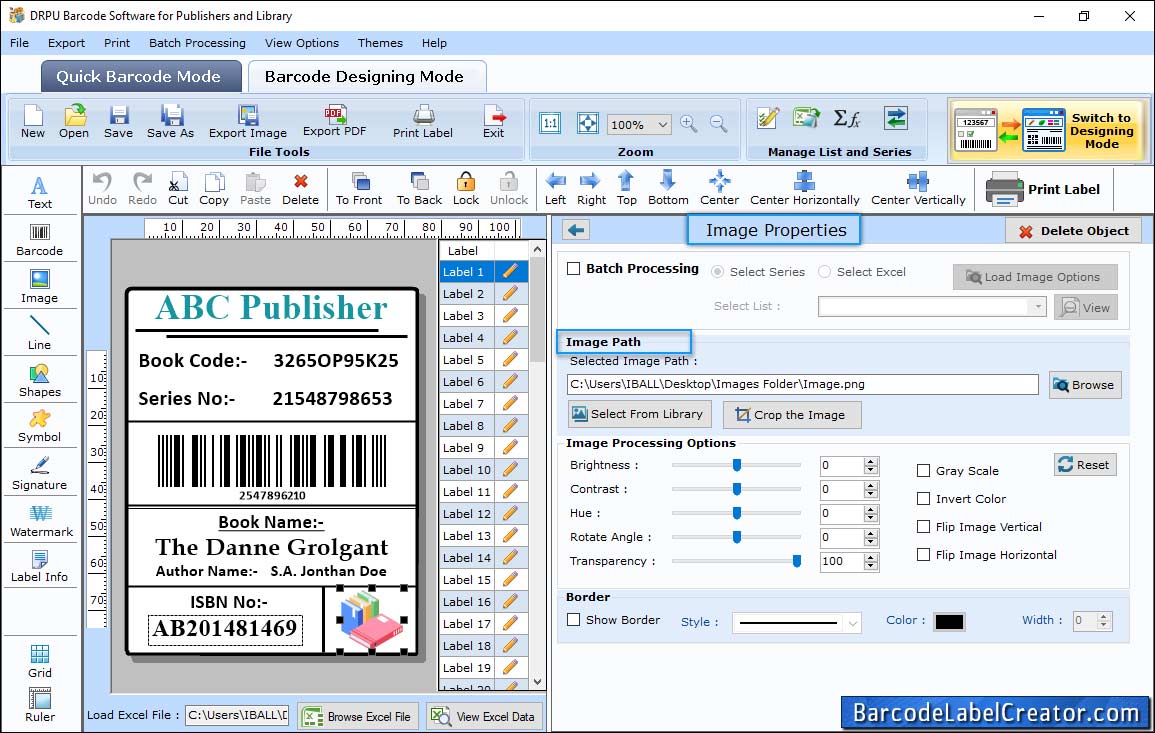Viewport: 1155px width, 733px height.
Task: Click the Zoom Out magnifier
Action: pos(718,124)
